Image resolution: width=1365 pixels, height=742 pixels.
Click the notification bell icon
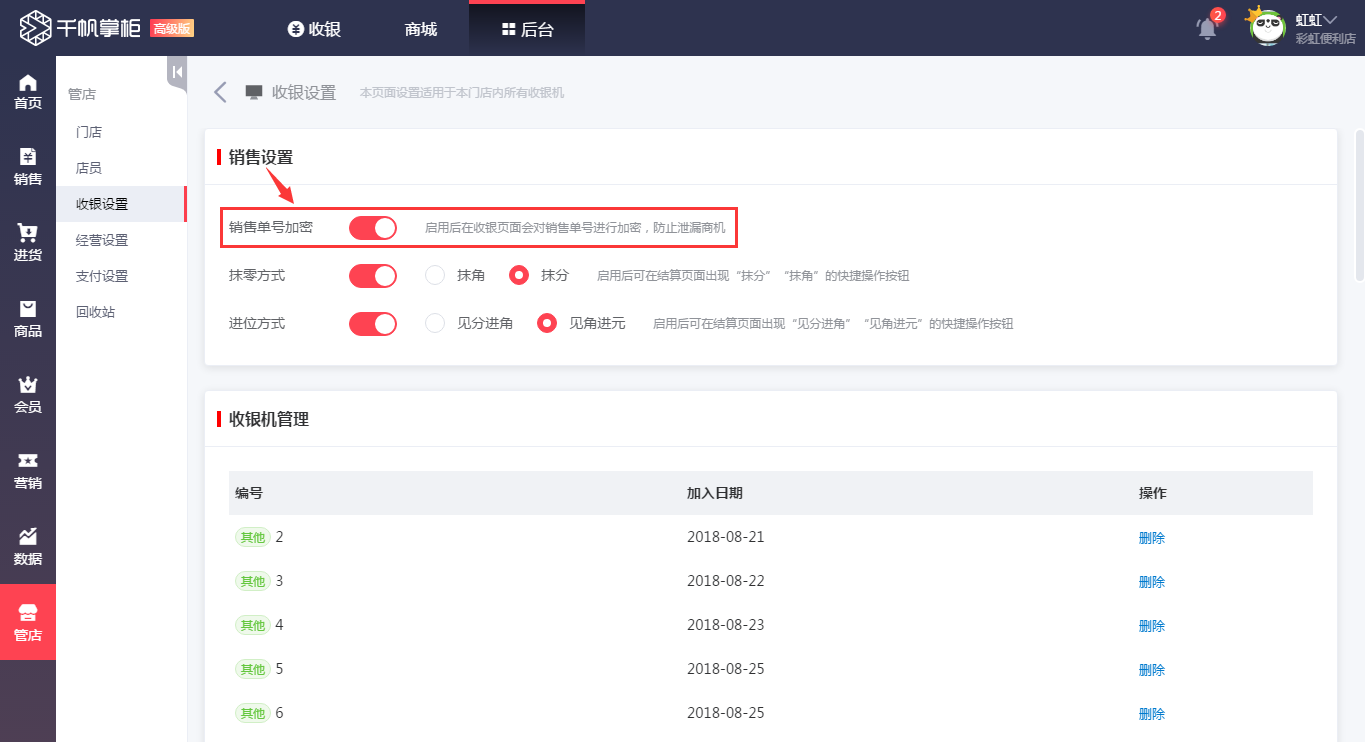[x=1205, y=28]
